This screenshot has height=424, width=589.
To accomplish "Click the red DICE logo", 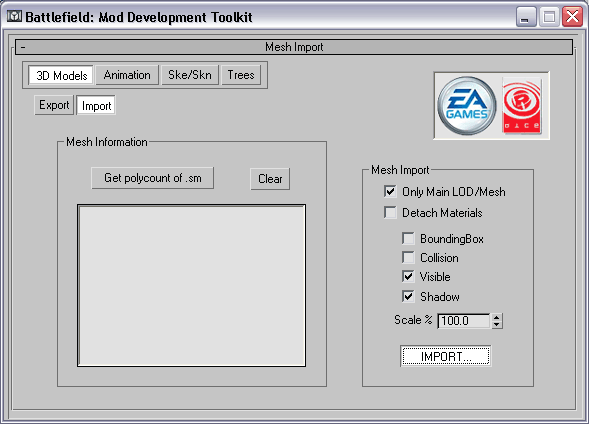I will click(522, 106).
